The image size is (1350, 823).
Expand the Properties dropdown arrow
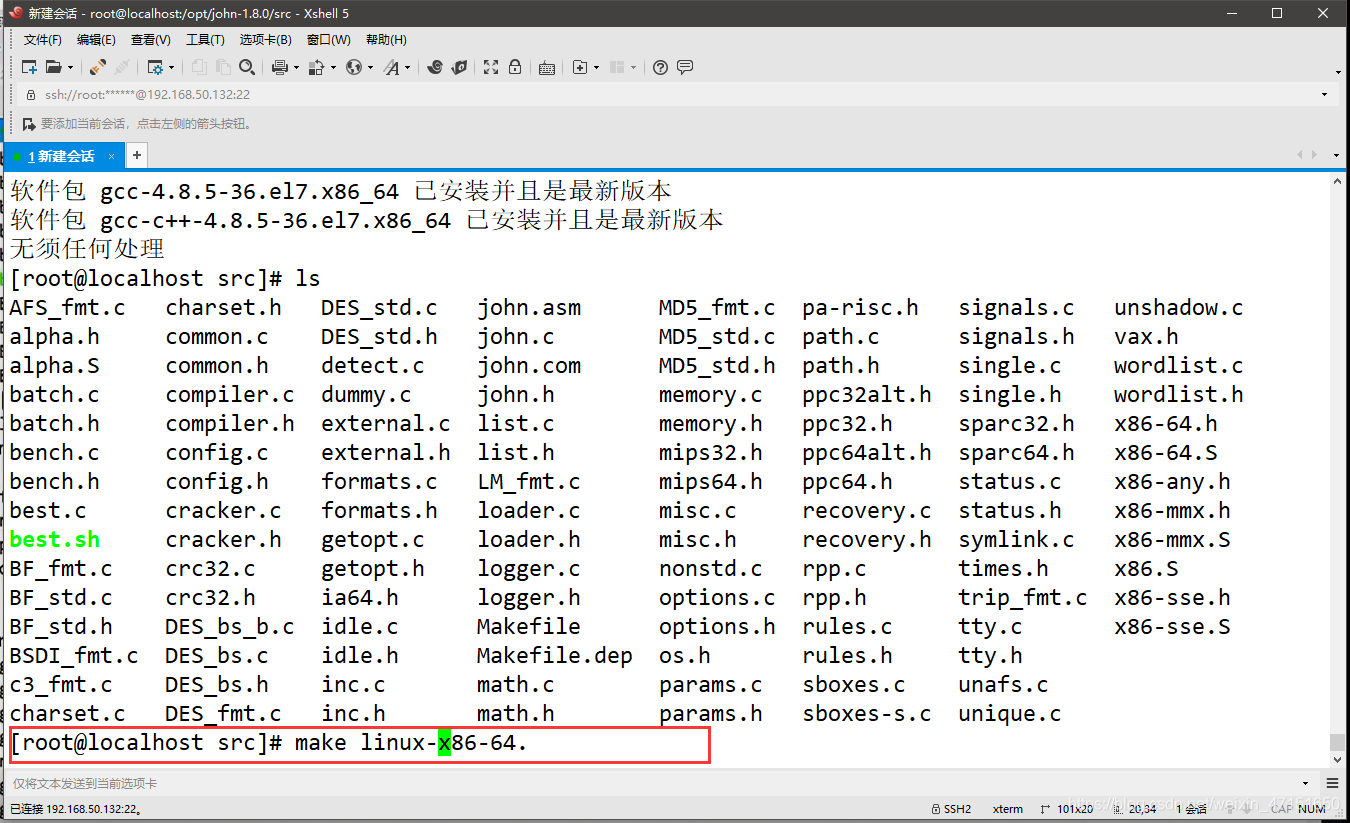coord(172,68)
